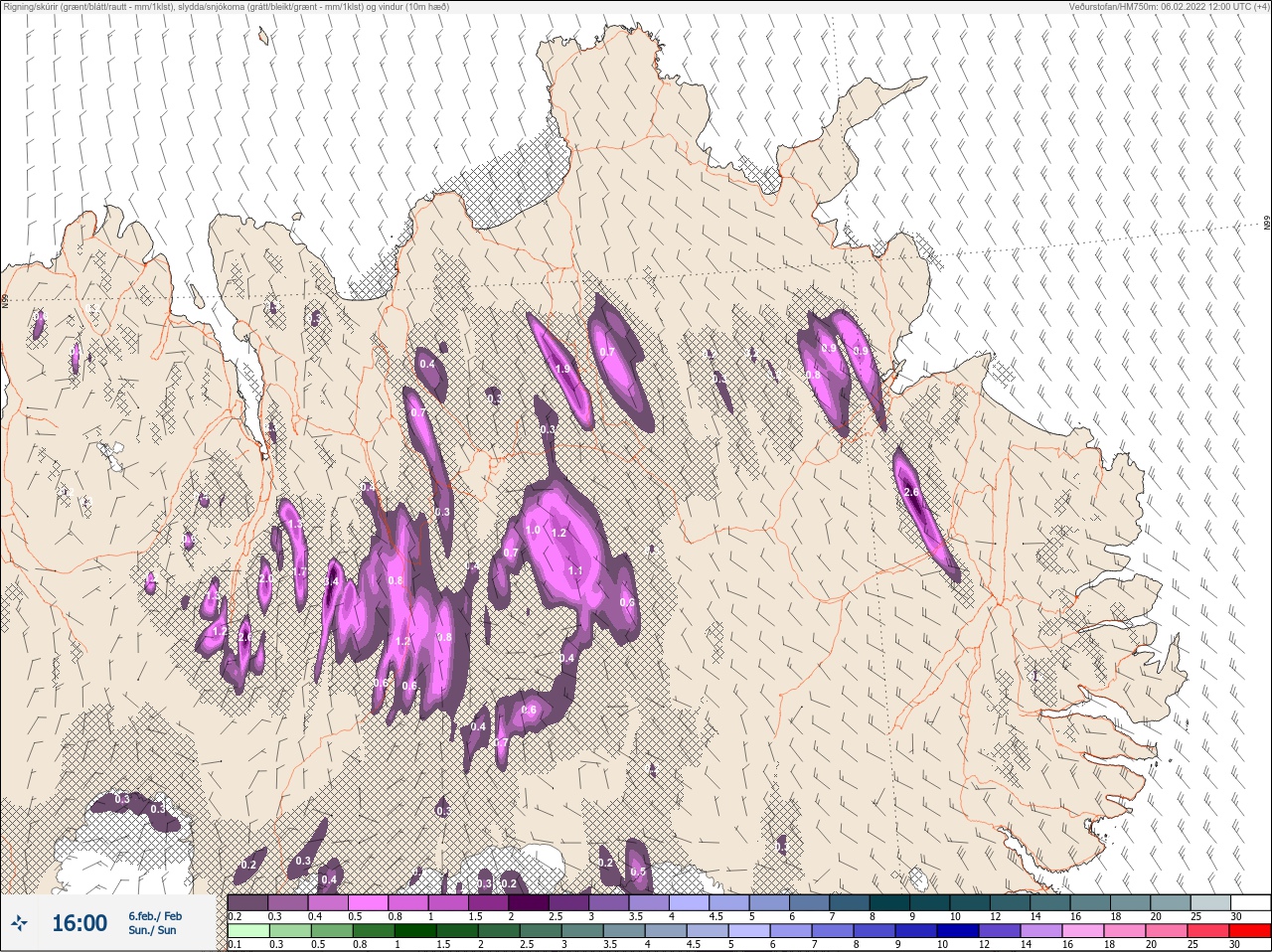The image size is (1272, 952).
Task: Click the Veðurstofan/HM750m model run text
Action: pos(1169,7)
